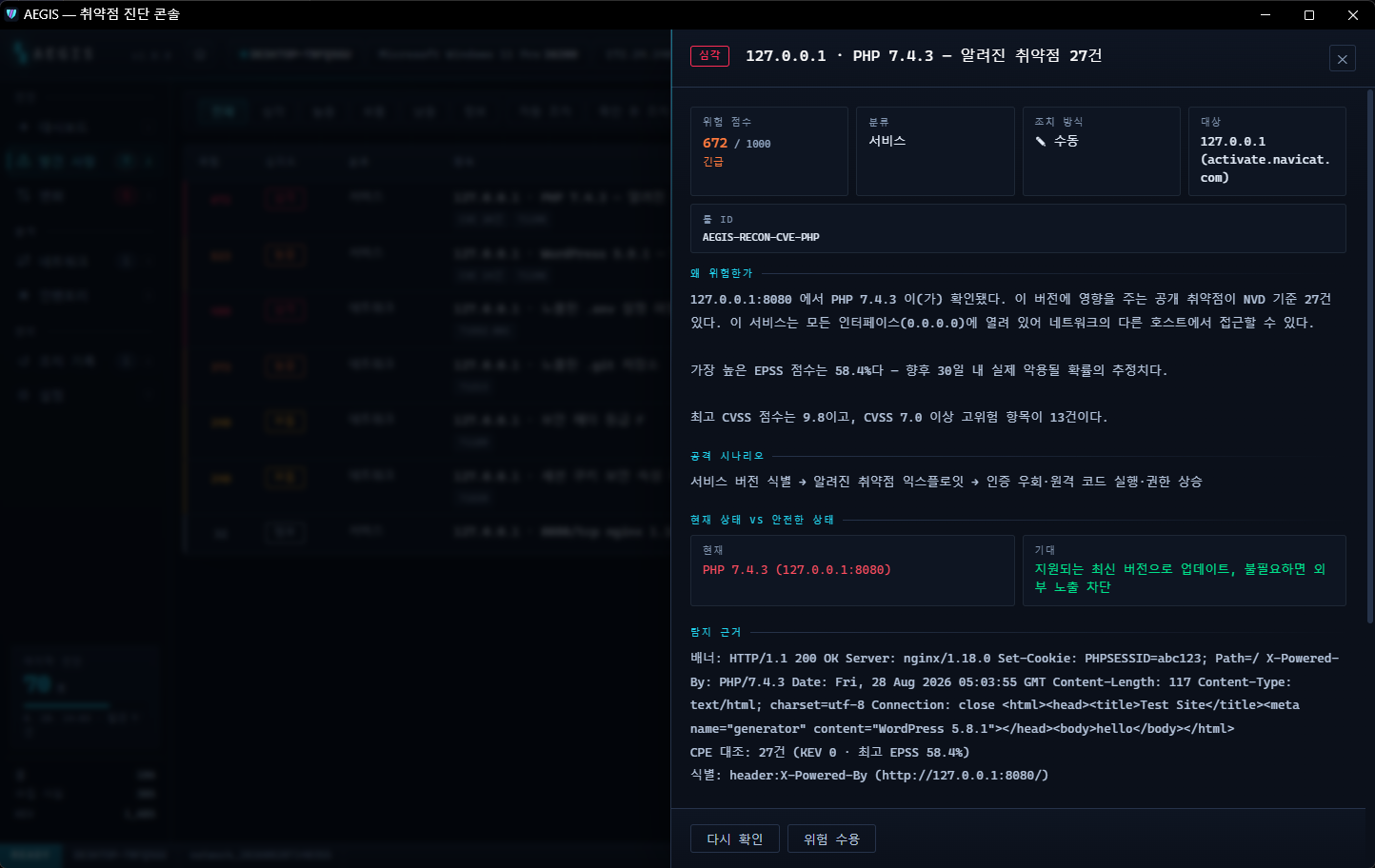Viewport: 1375px width, 868px height.
Task: Maximize the AEGIS window
Action: point(1309,14)
